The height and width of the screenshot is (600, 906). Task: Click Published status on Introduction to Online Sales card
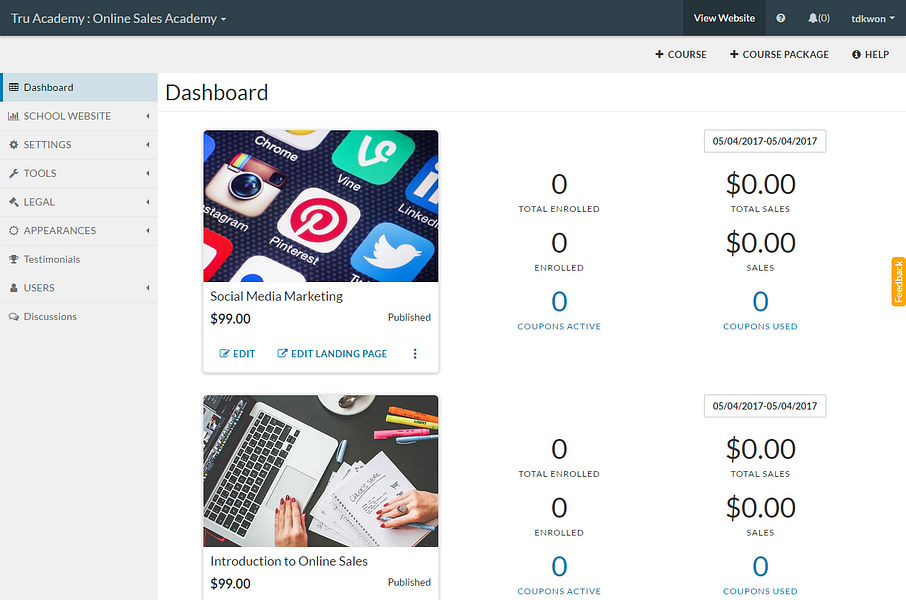409,582
